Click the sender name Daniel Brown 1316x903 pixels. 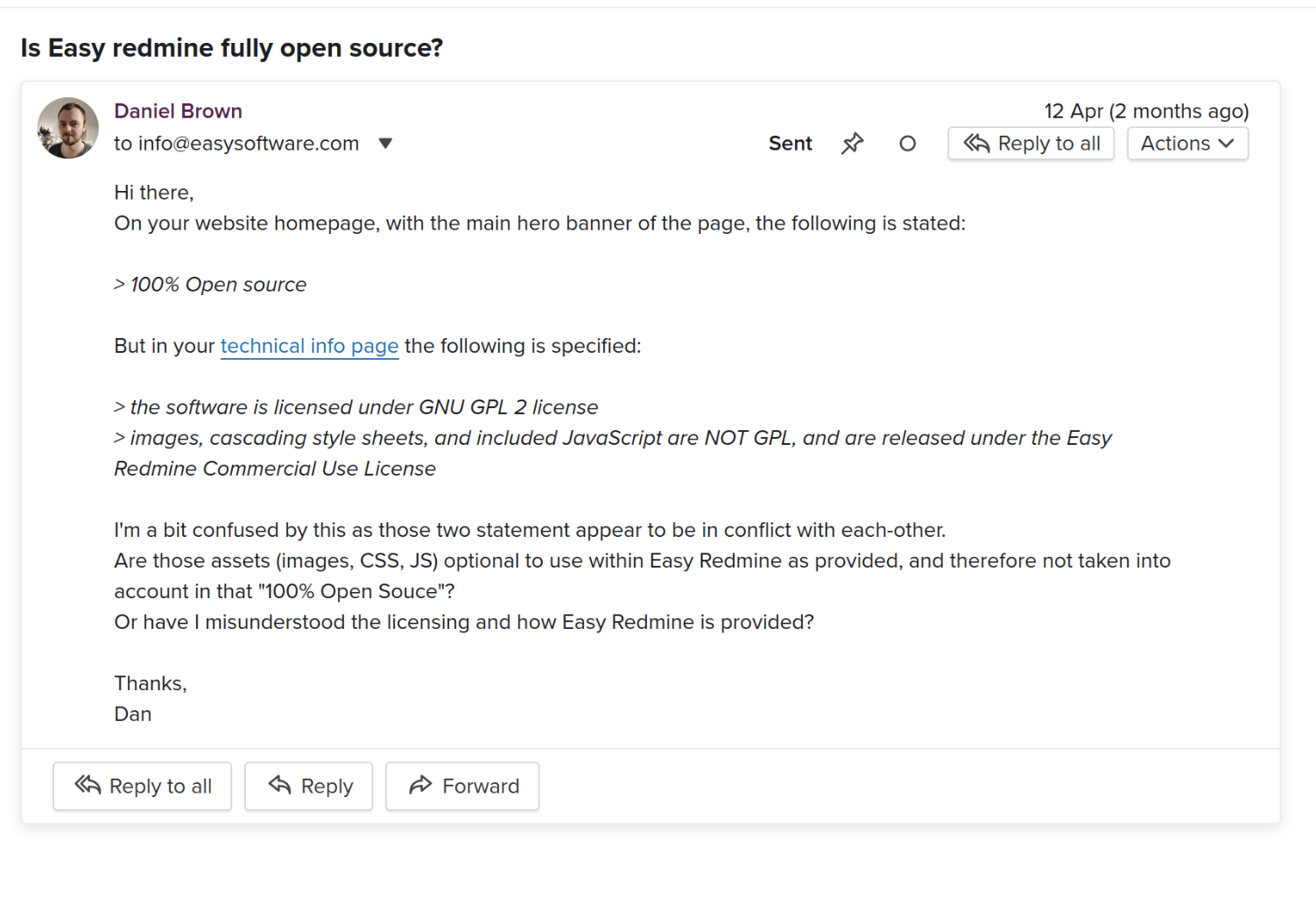point(178,111)
